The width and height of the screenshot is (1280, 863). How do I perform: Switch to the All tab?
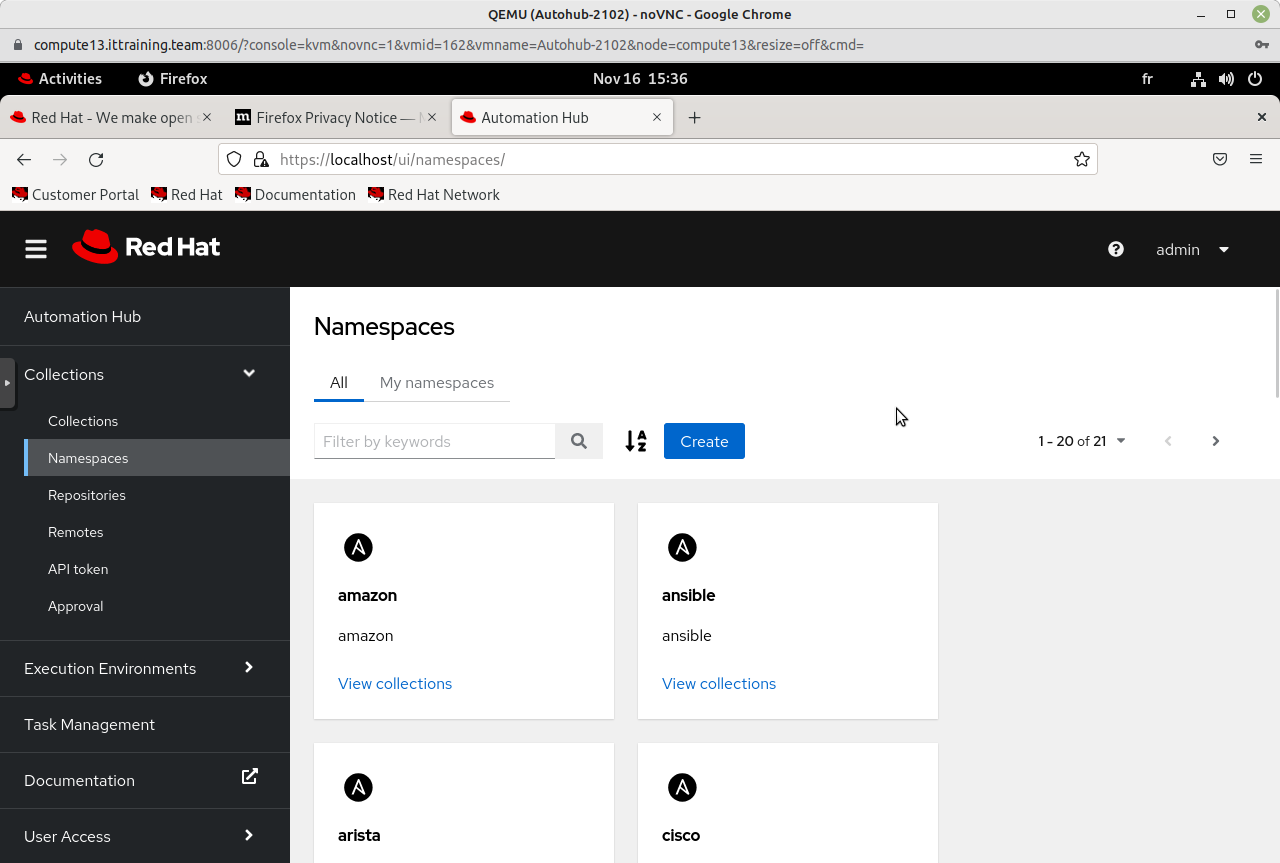339,383
